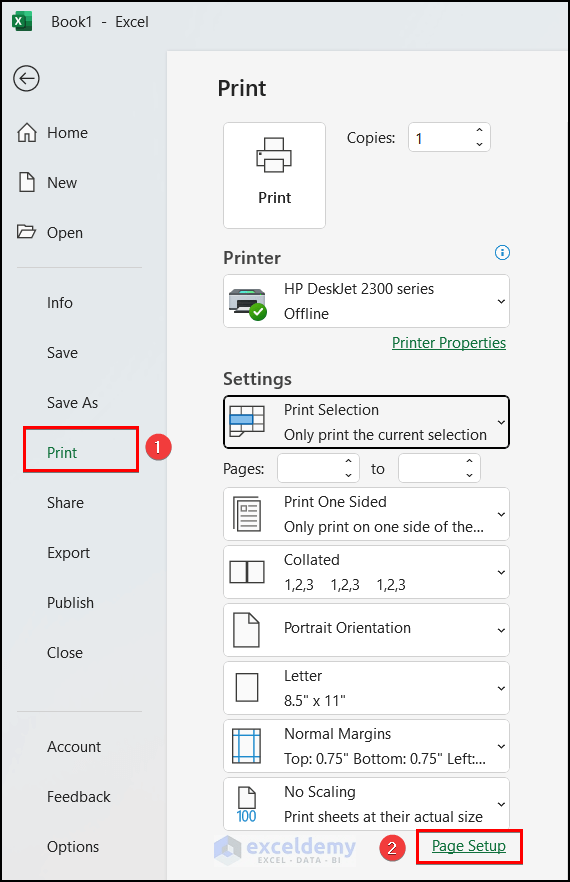Click the back arrow to leave Backstage
Viewport: 570px width, 882px height.
26,78
